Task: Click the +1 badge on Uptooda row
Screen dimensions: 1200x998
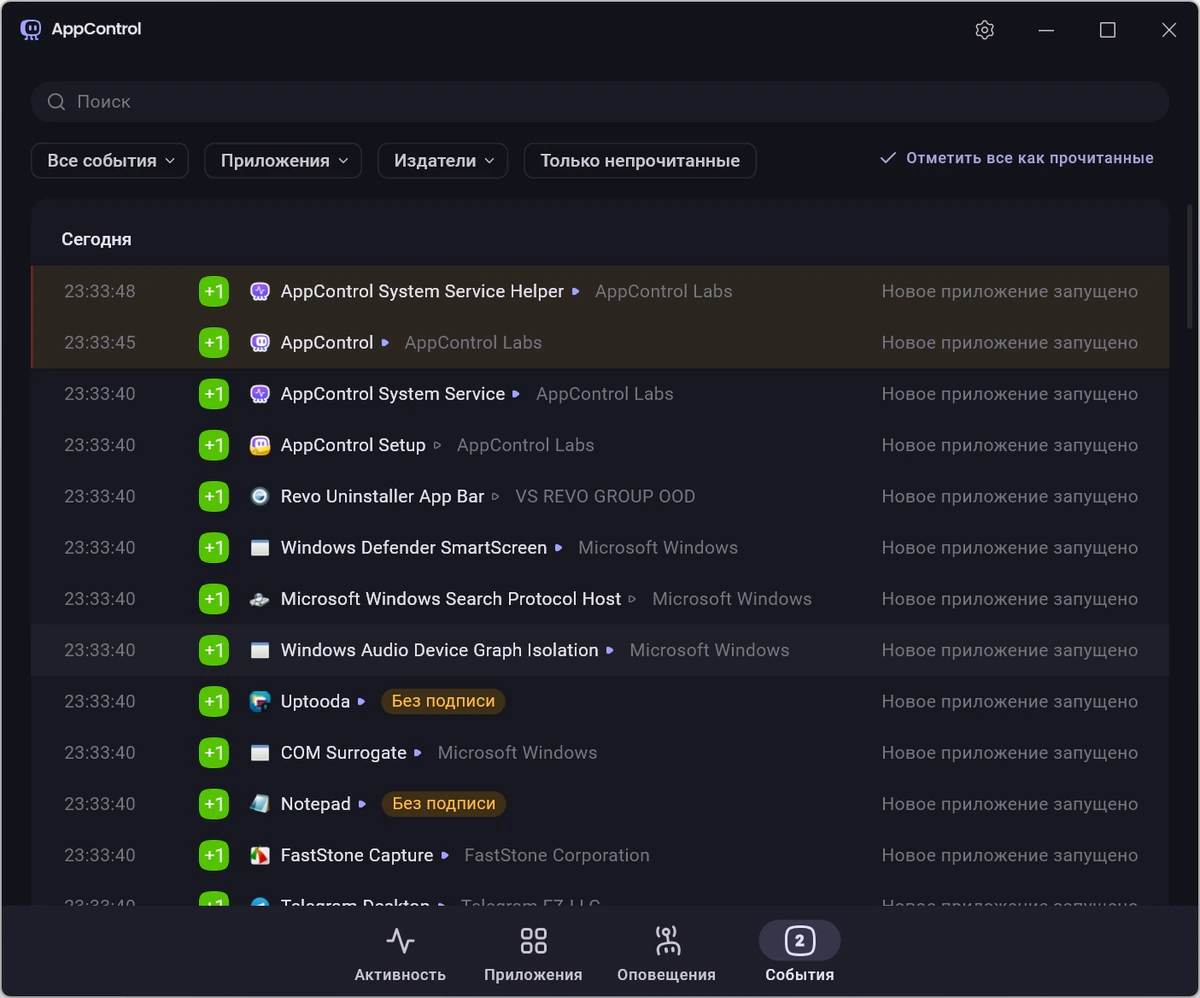Action: pyautogui.click(x=214, y=702)
